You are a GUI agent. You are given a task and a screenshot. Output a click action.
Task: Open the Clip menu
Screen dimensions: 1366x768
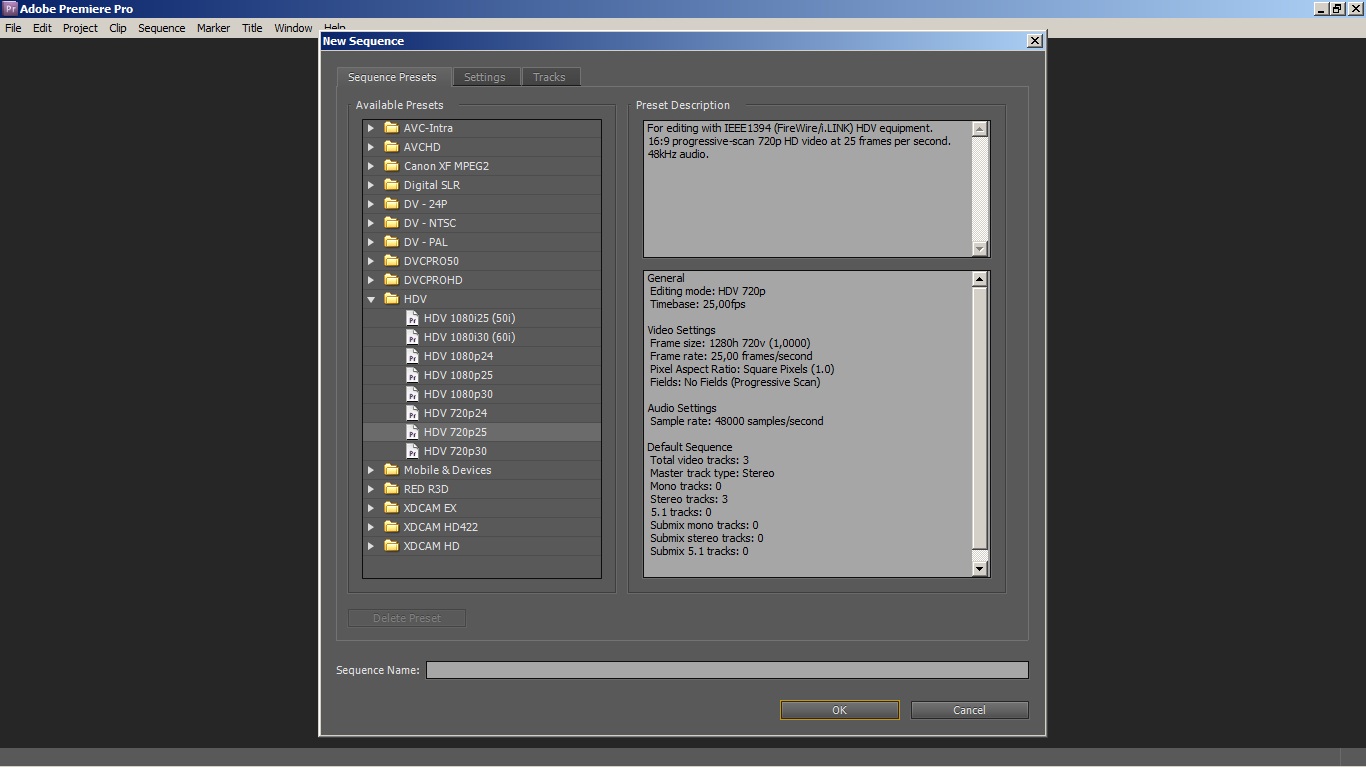[x=118, y=28]
